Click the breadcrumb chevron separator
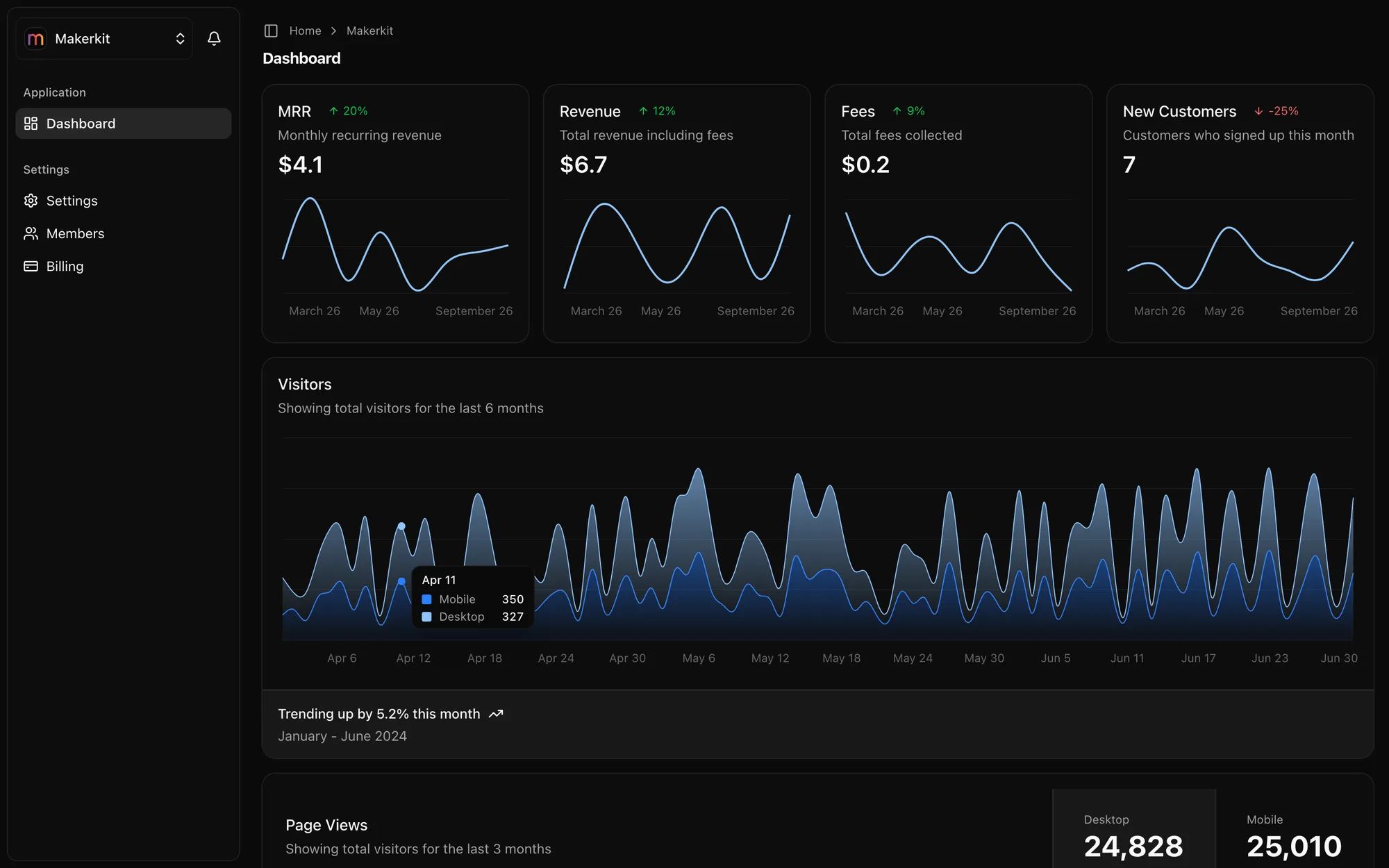The image size is (1389, 868). click(334, 31)
